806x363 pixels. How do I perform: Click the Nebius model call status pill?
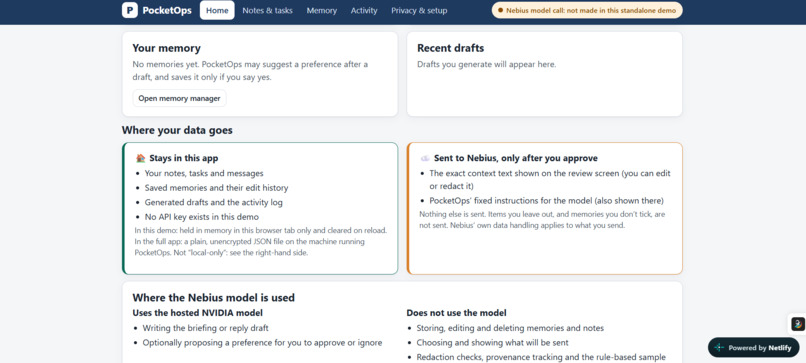(x=587, y=10)
